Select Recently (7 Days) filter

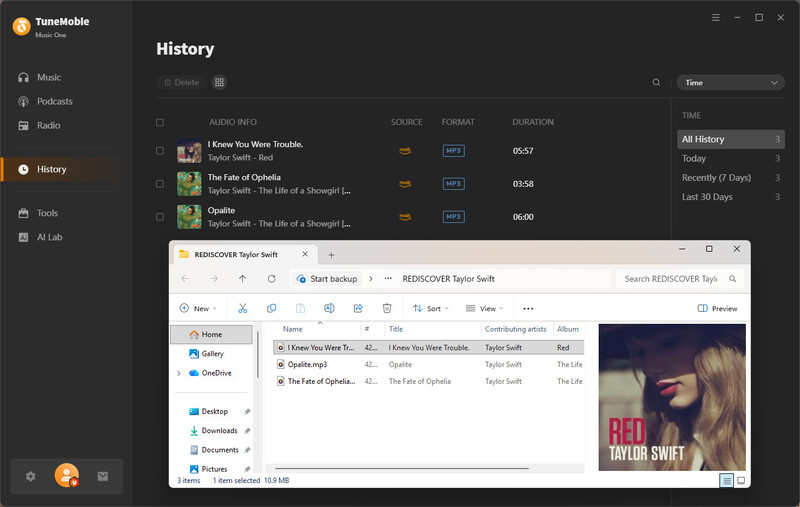(x=731, y=178)
